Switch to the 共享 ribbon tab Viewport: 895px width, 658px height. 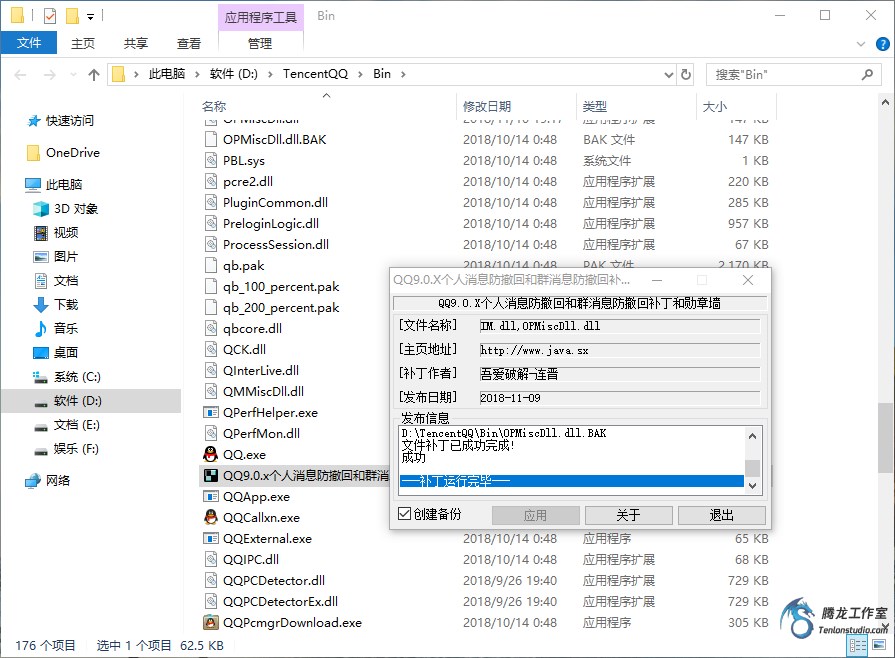pos(136,43)
